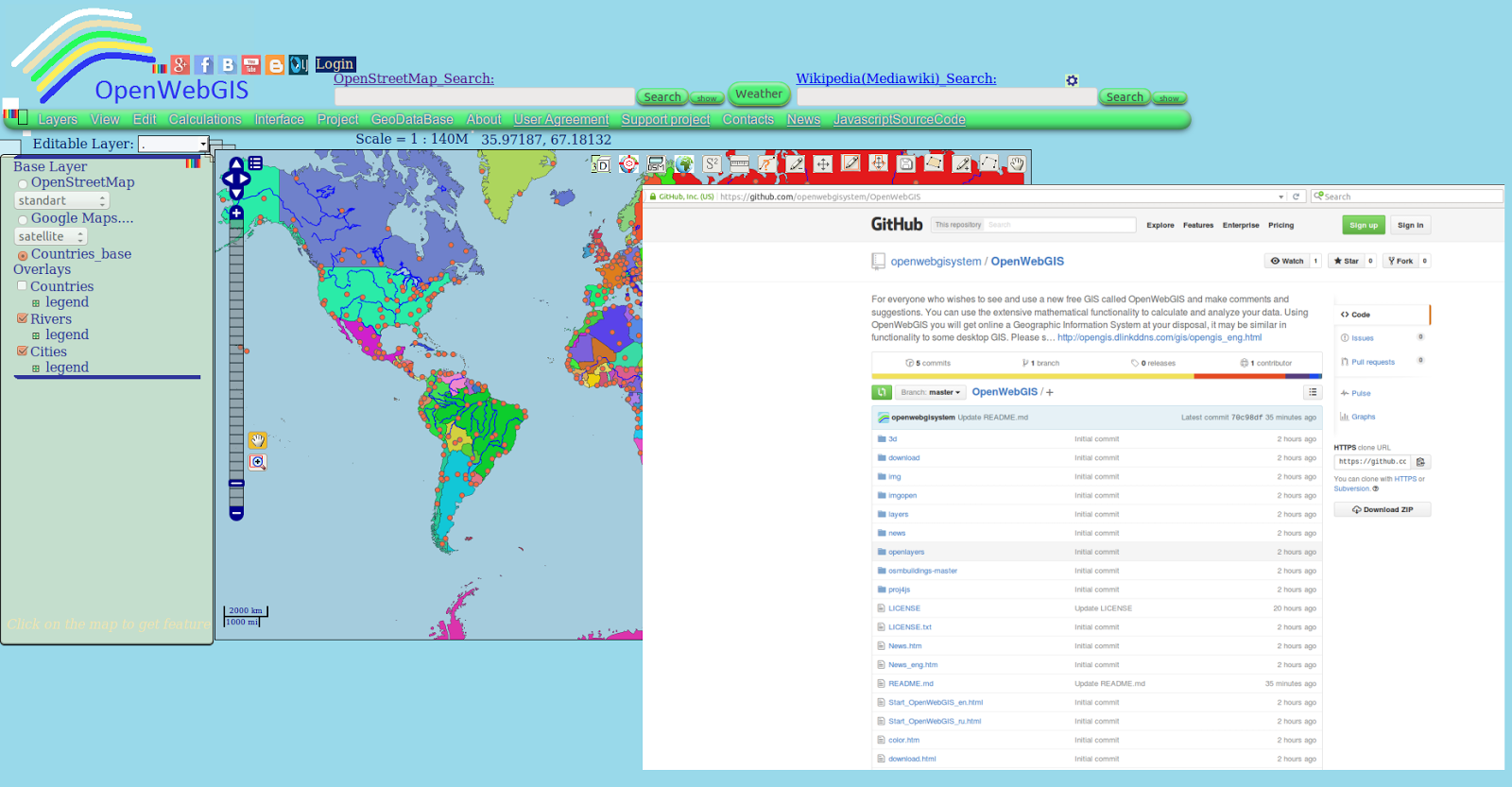Disable the Rivers overlay checkbox

(x=22, y=318)
